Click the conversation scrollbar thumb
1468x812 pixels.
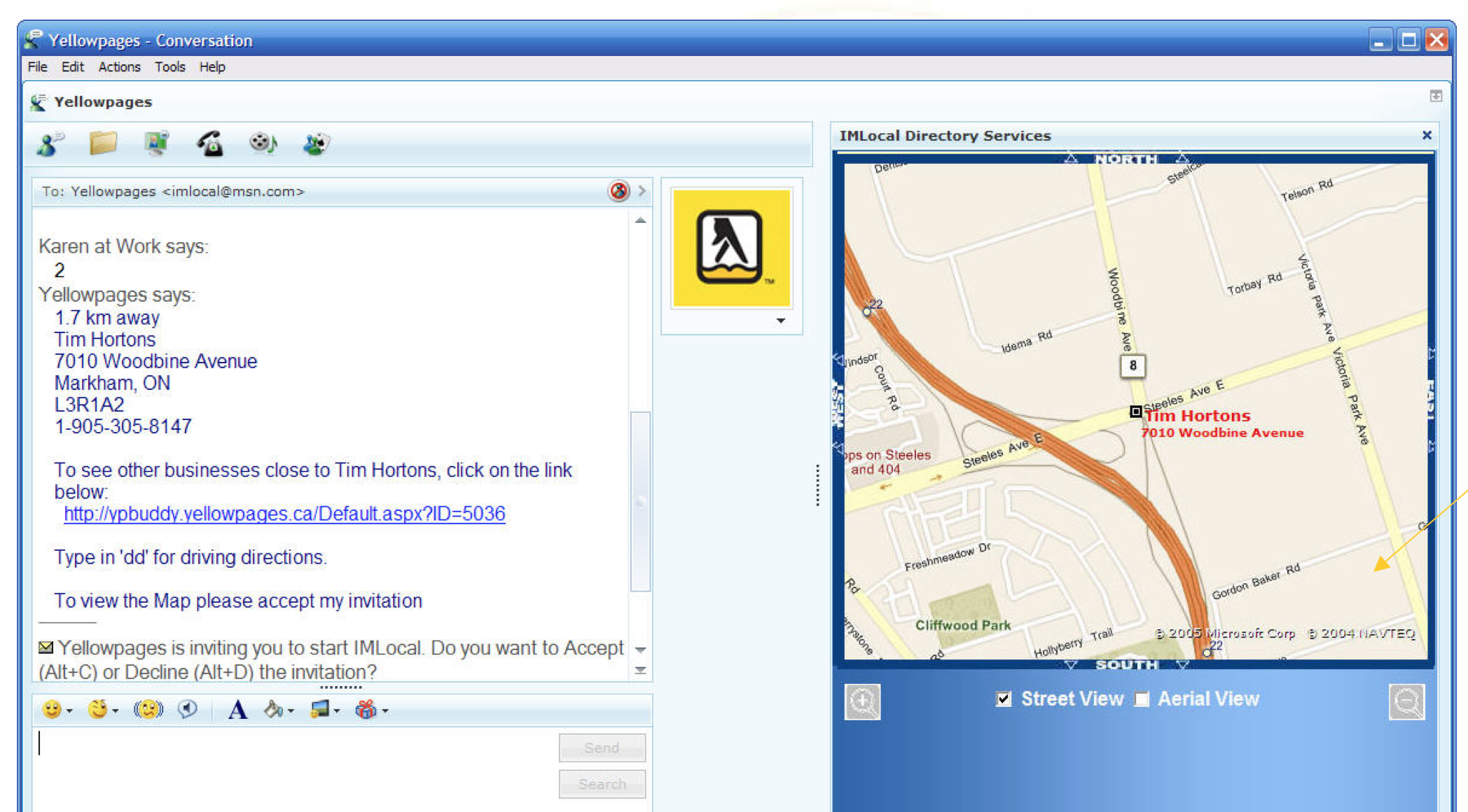[x=640, y=501]
